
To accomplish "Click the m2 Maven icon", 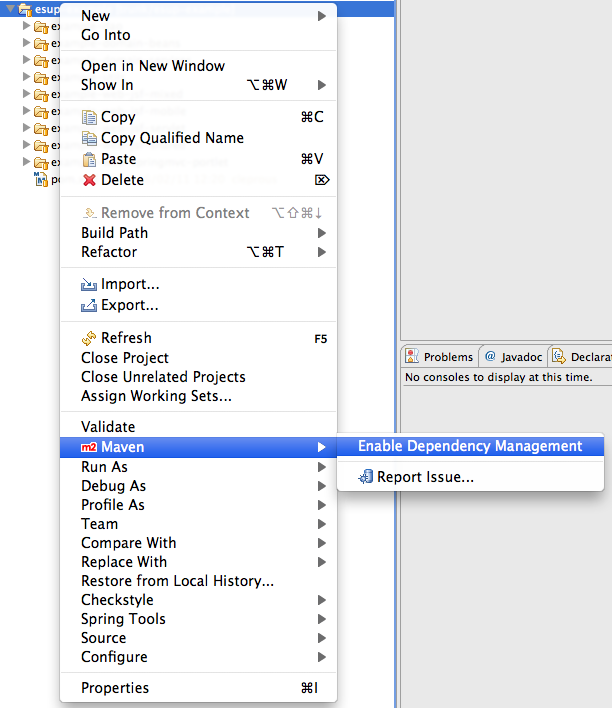I will click(x=89, y=447).
